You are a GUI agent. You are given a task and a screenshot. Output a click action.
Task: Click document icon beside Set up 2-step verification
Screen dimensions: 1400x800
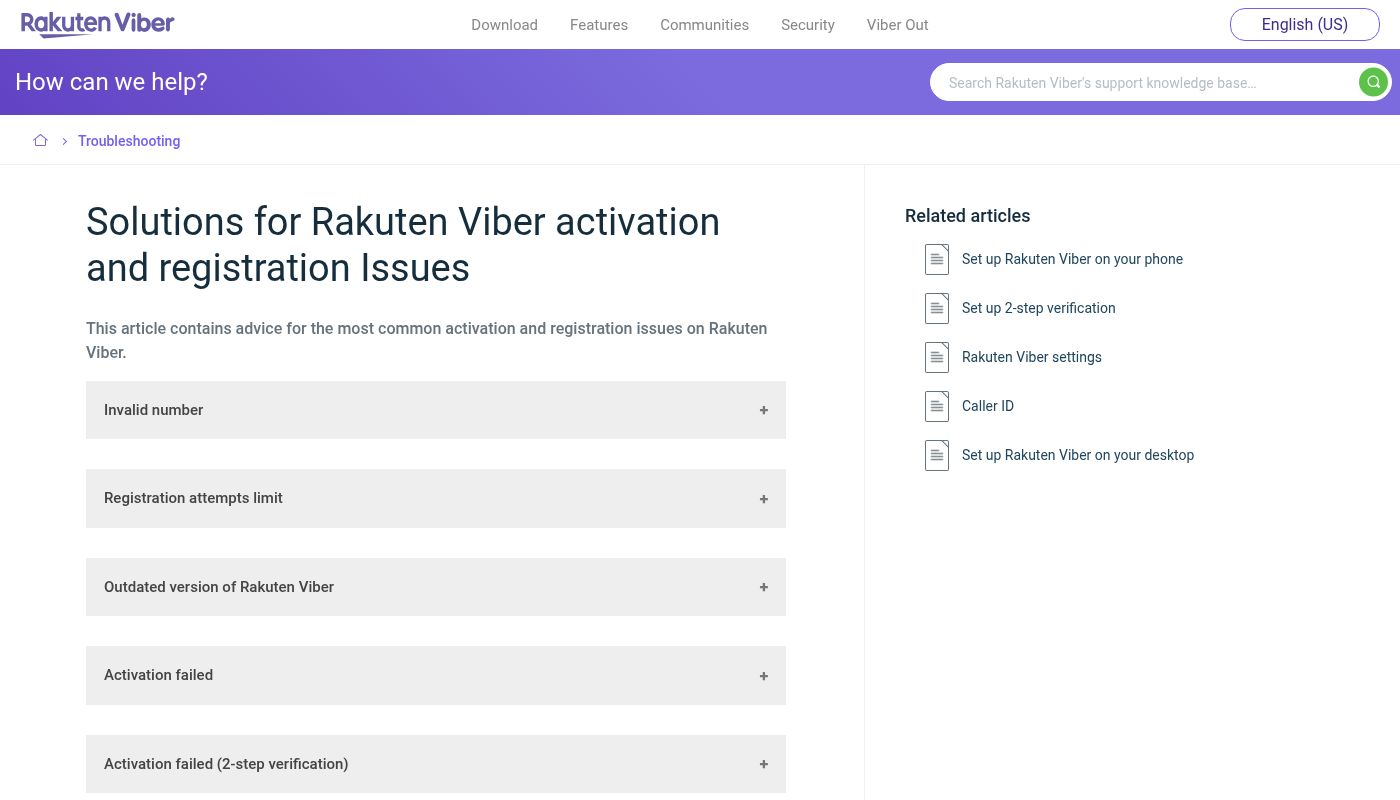[x=936, y=308]
